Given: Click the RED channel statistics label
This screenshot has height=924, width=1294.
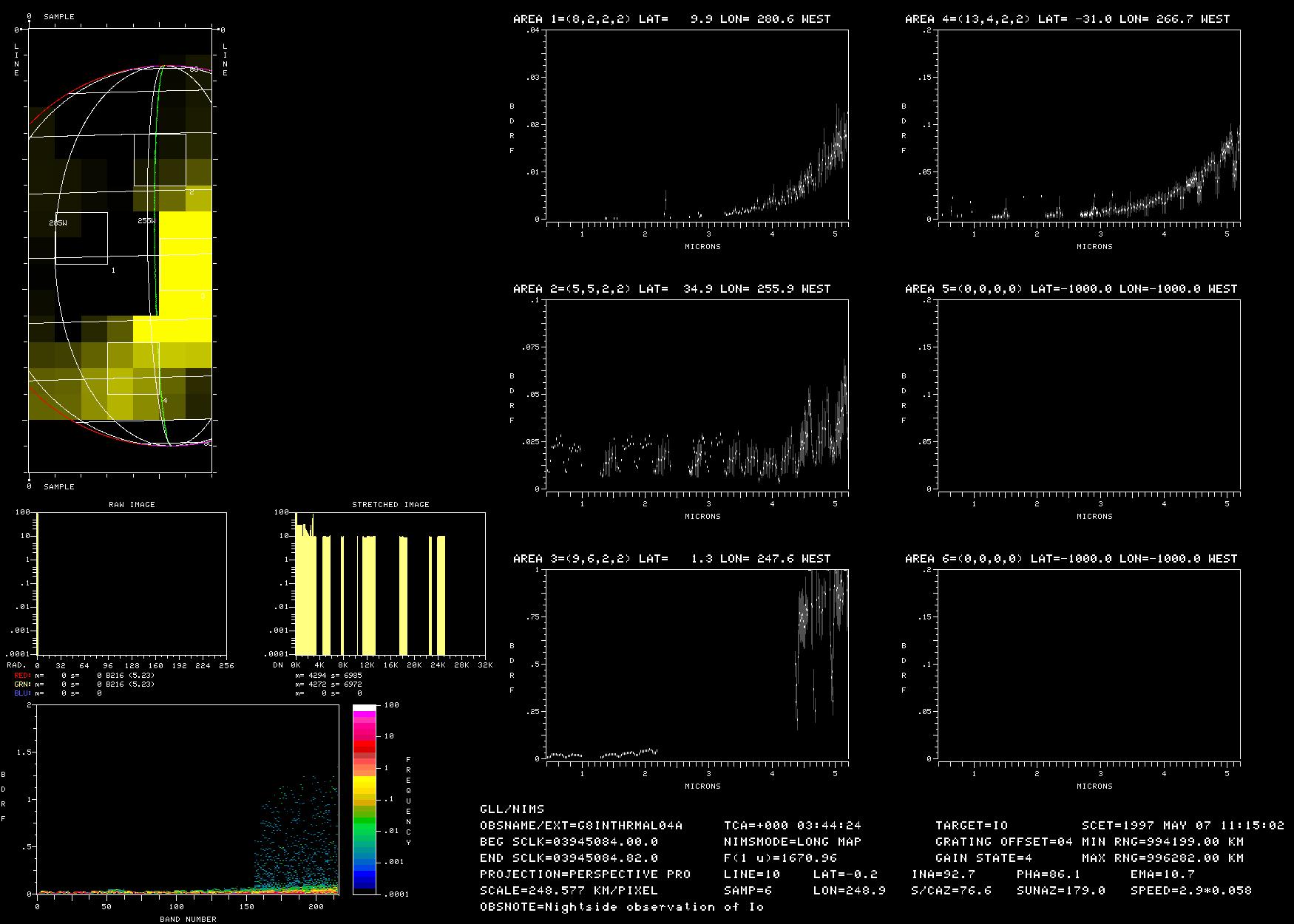Looking at the screenshot, I should point(22,676).
